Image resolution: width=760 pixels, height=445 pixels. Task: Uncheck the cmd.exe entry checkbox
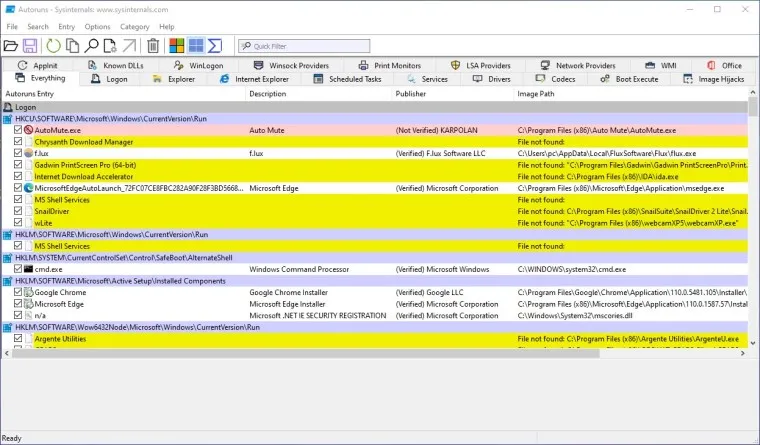pos(18,269)
